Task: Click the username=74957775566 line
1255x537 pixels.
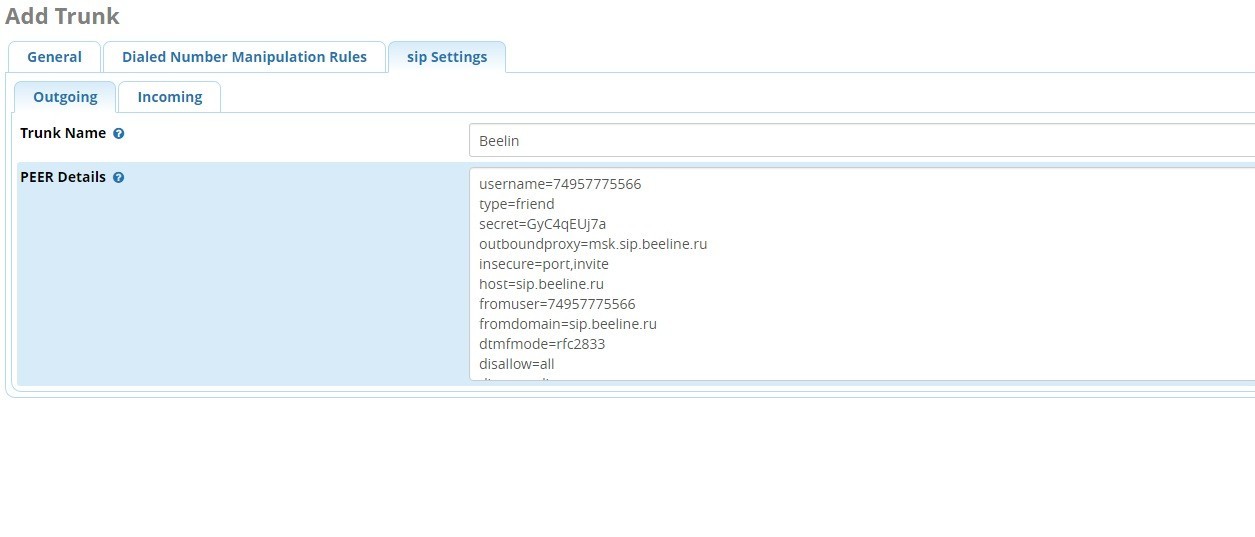Action: point(560,184)
